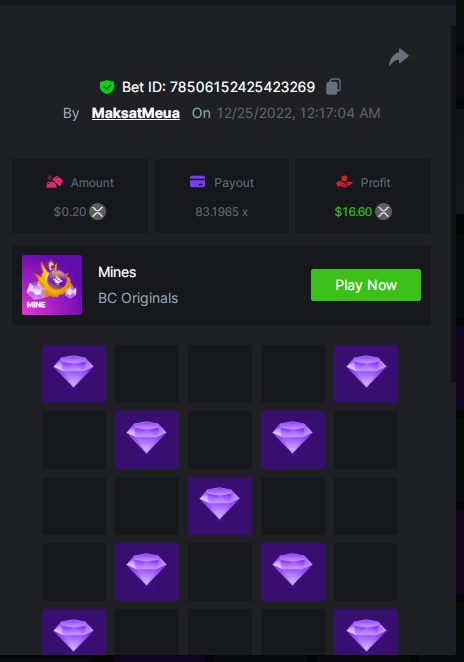464x662 pixels.
Task: Select the gem tile in the top-left corner
Action: tap(74, 374)
